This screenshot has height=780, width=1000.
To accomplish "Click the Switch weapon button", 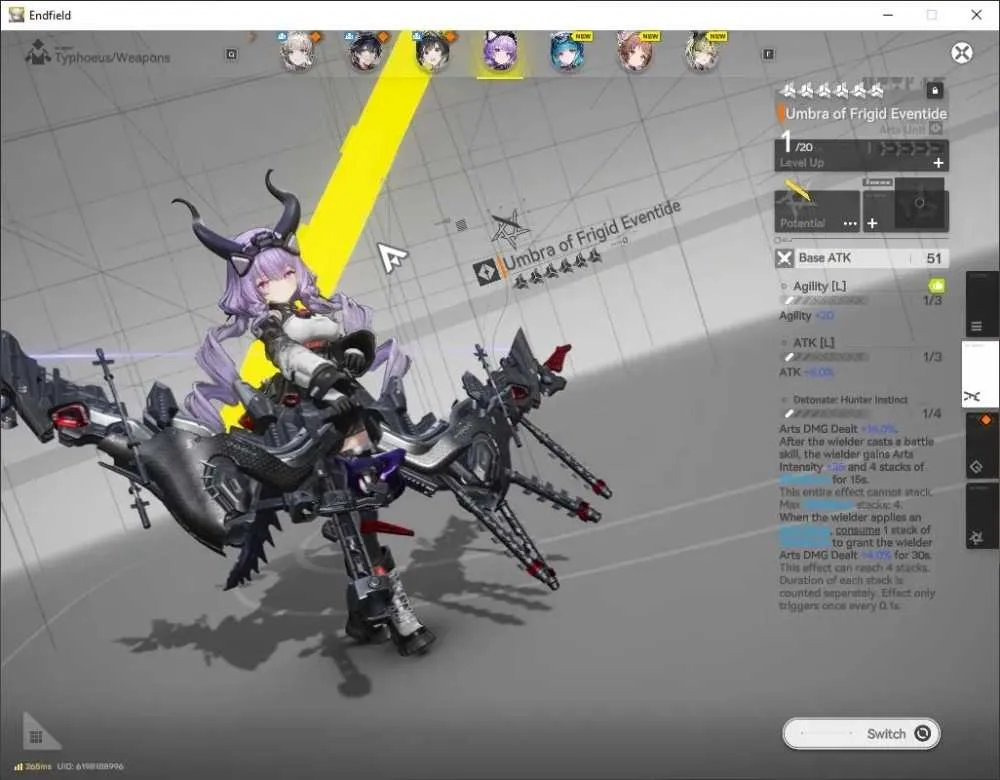I will pyautogui.click(x=861, y=733).
